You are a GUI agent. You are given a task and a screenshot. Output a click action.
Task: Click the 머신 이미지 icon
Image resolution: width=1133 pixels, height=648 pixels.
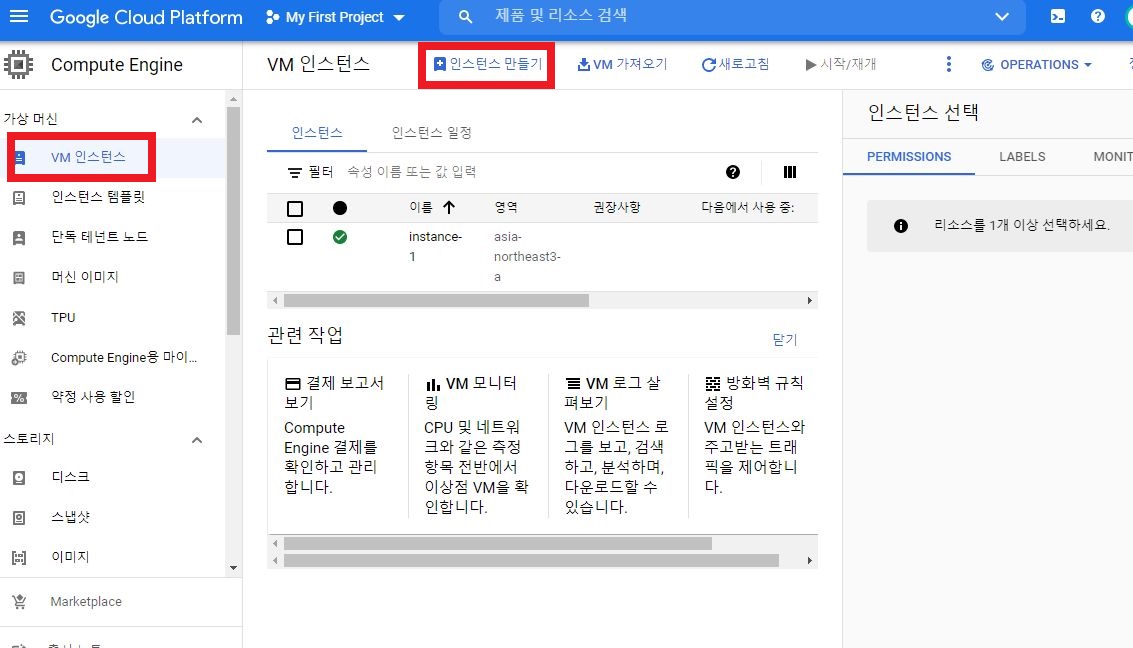pos(20,277)
